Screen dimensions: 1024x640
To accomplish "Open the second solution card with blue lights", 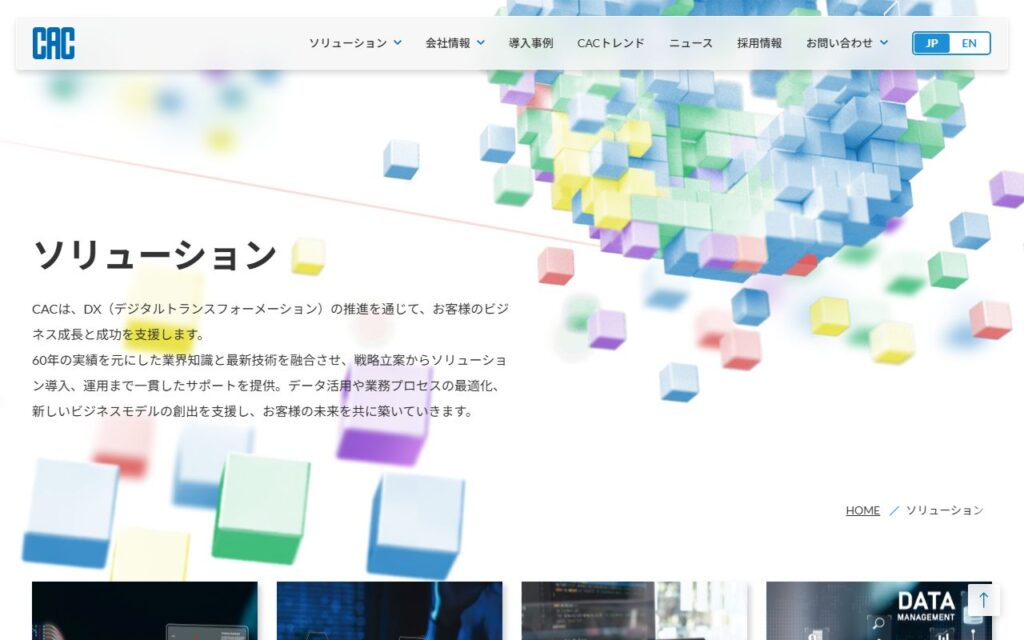I will (389, 611).
